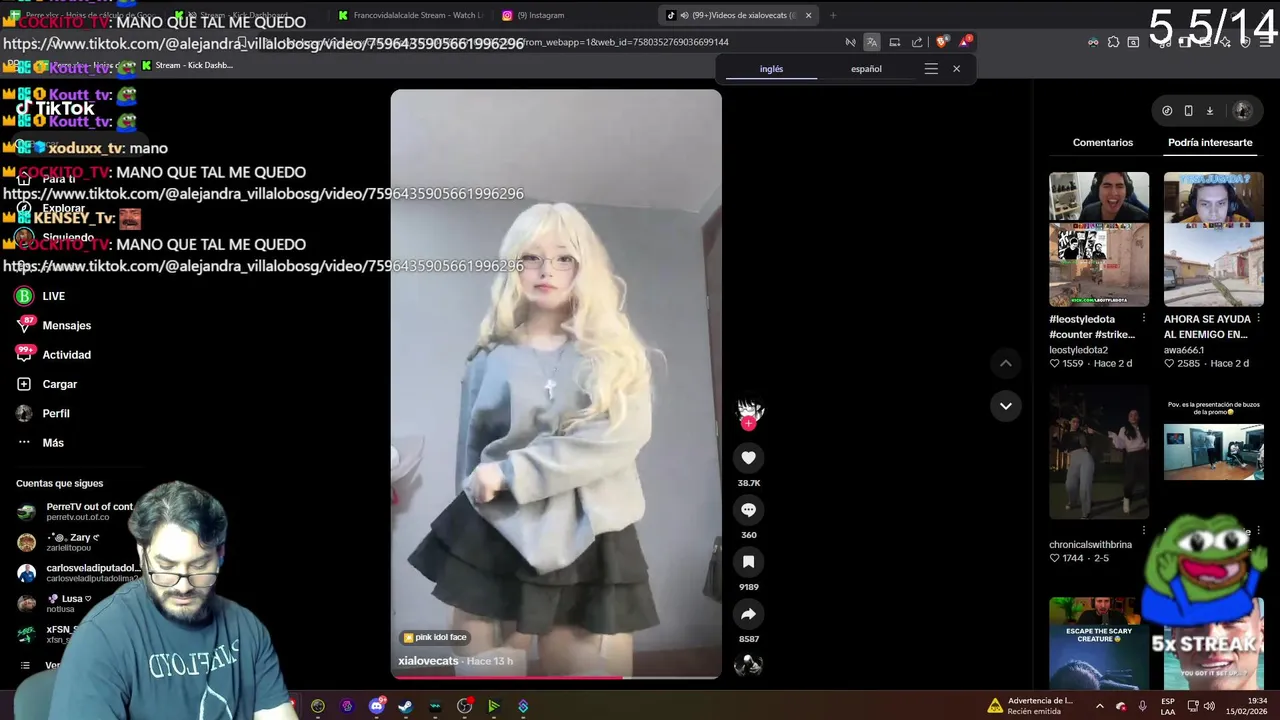The height and width of the screenshot is (720, 1280).
Task: Show hidden tray icons chevron
Action: [x=1099, y=706]
